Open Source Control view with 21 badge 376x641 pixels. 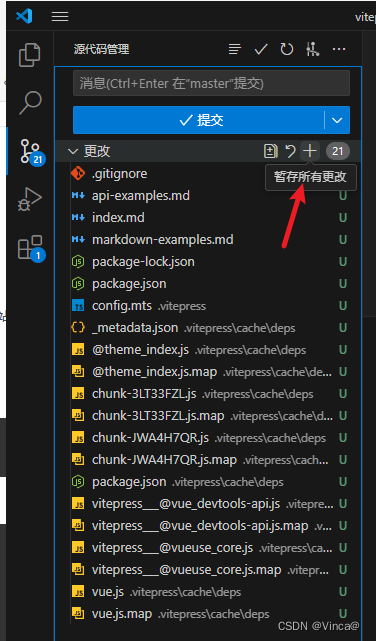click(x=32, y=152)
